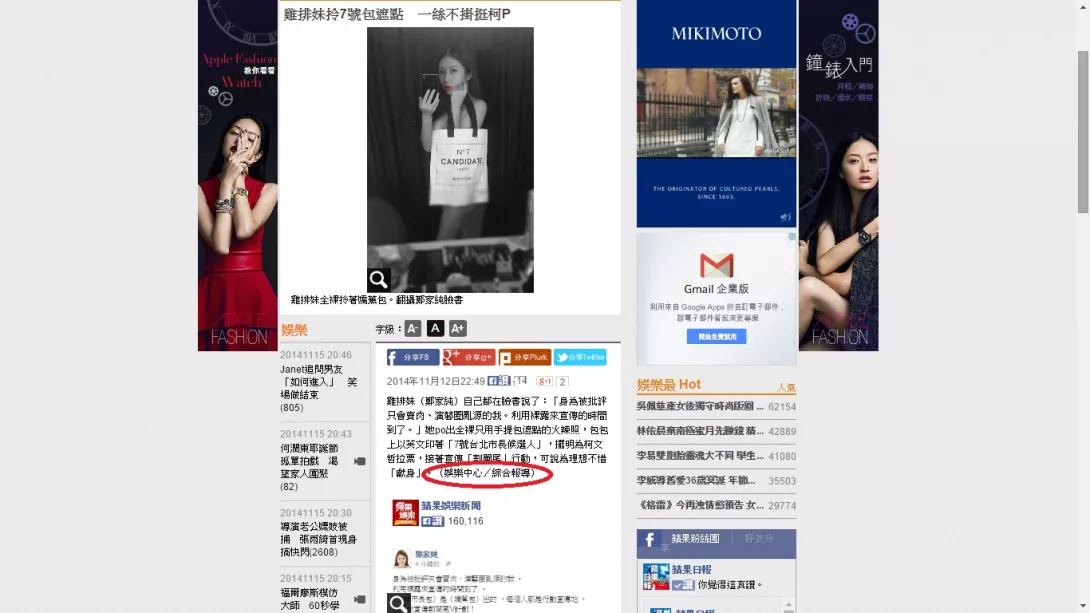
Task: Click the Facebook 讚 button beside the article date
Action: pyautogui.click(x=499, y=381)
